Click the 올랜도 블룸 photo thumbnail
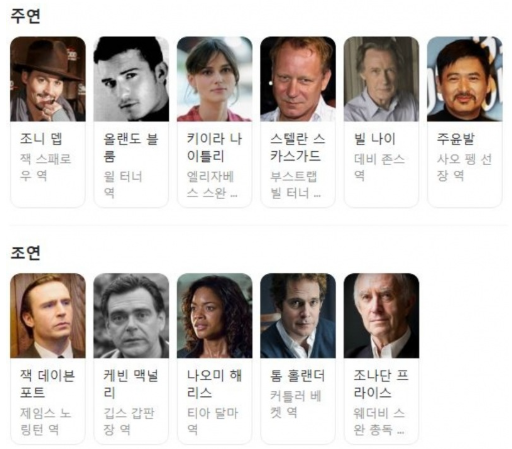The height and width of the screenshot is (449, 512). tap(131, 79)
